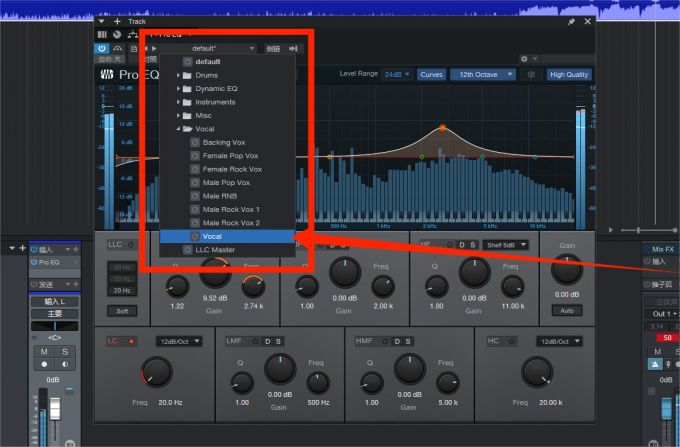The width and height of the screenshot is (680, 447).
Task: Open dropdown arrow beside the gear
Action: pyautogui.click(x=535, y=59)
